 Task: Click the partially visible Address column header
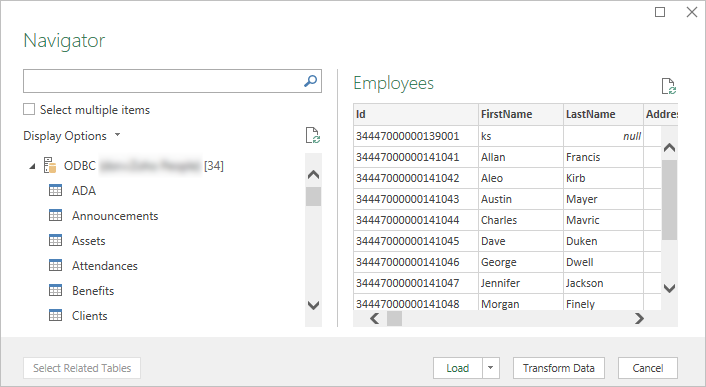point(661,114)
